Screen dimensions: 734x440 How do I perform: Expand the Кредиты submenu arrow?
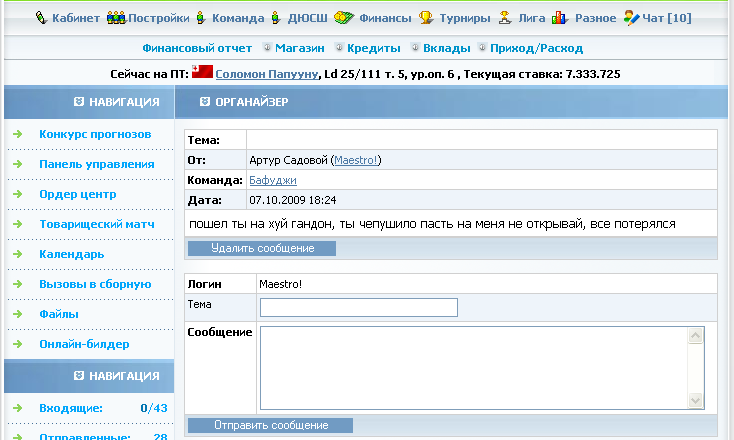[x=340, y=48]
